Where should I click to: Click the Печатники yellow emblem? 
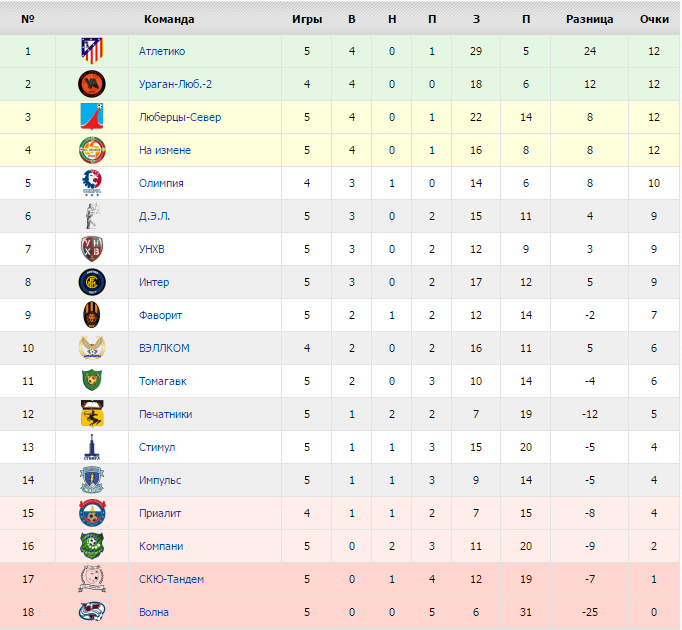pos(92,414)
